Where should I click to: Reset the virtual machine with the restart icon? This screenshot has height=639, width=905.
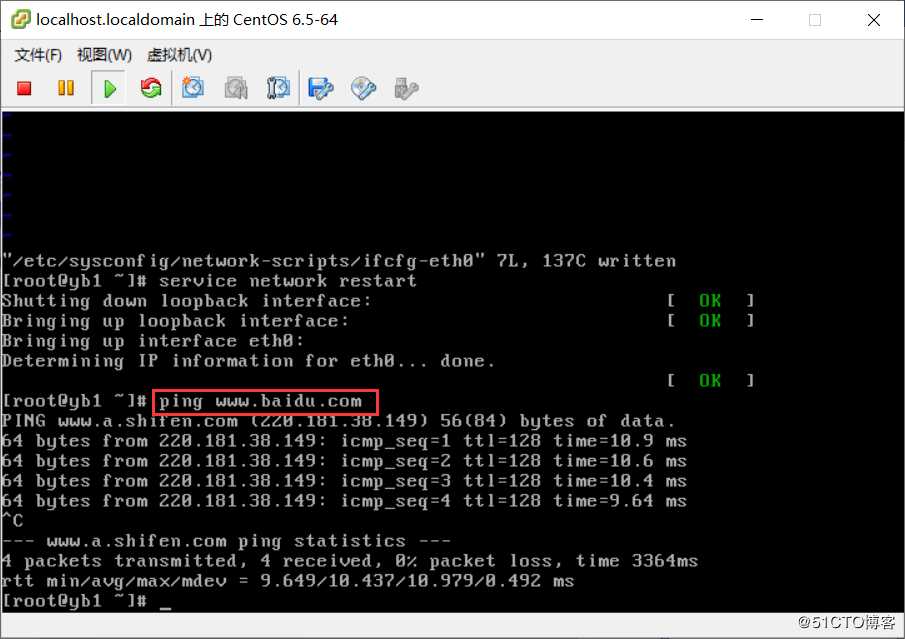(x=151, y=88)
